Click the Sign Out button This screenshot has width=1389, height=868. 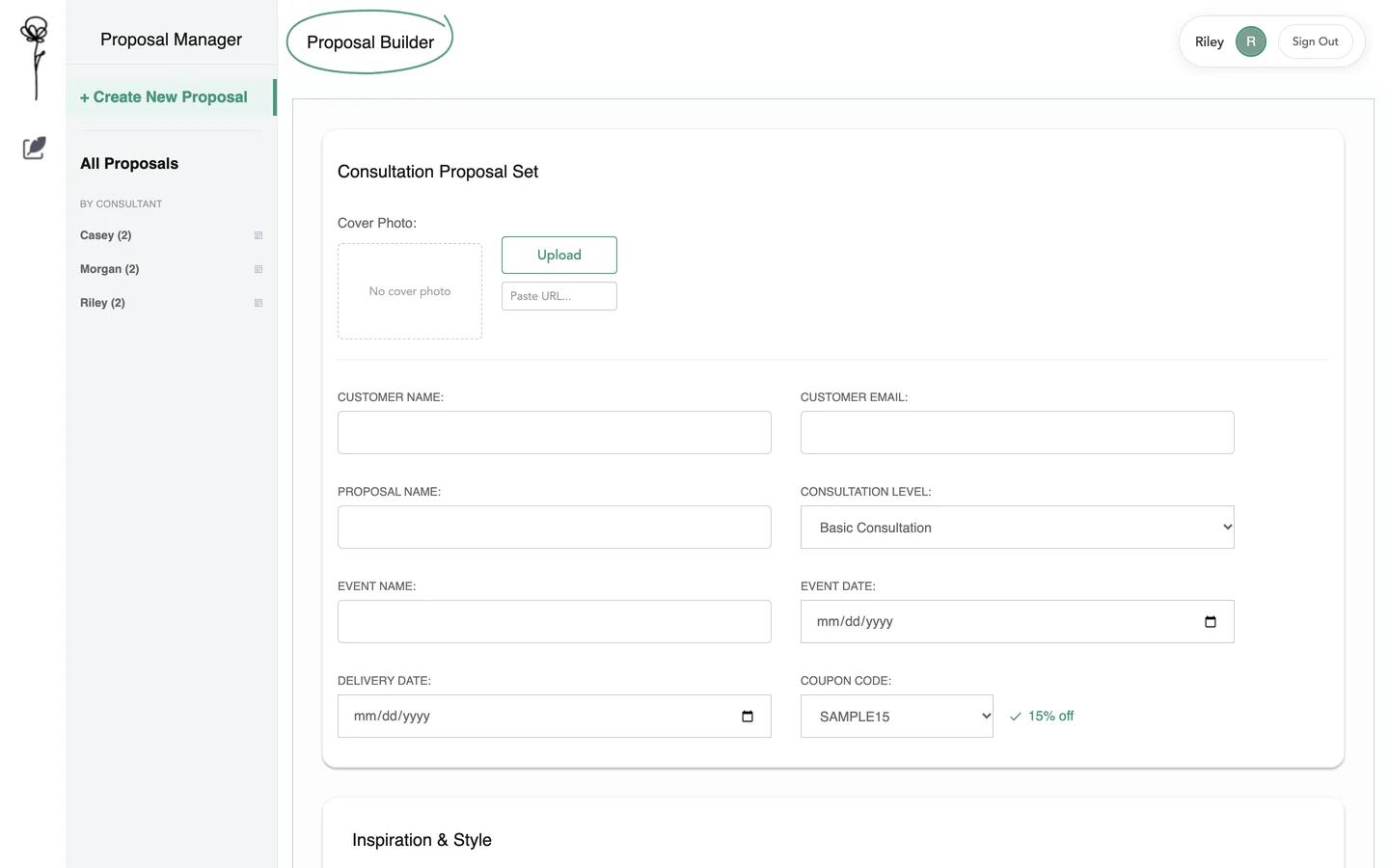click(1316, 41)
